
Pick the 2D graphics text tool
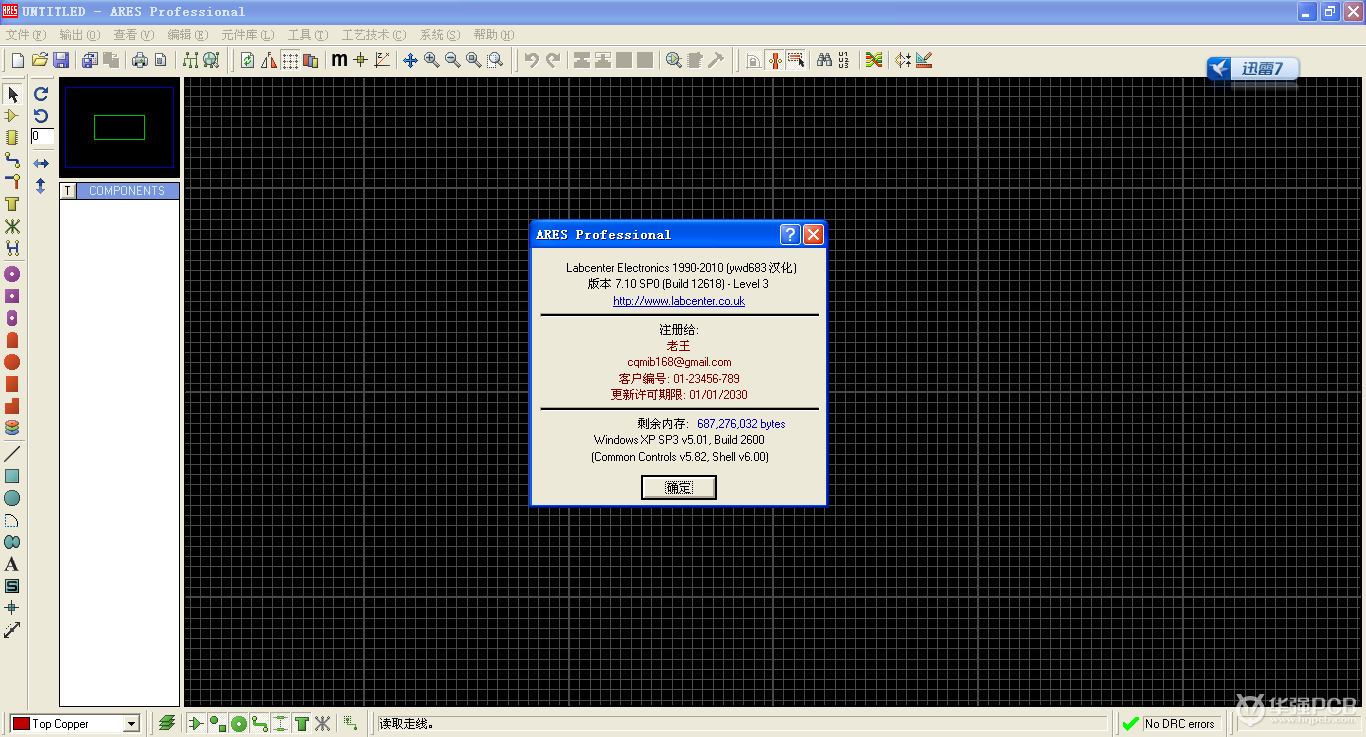12,565
